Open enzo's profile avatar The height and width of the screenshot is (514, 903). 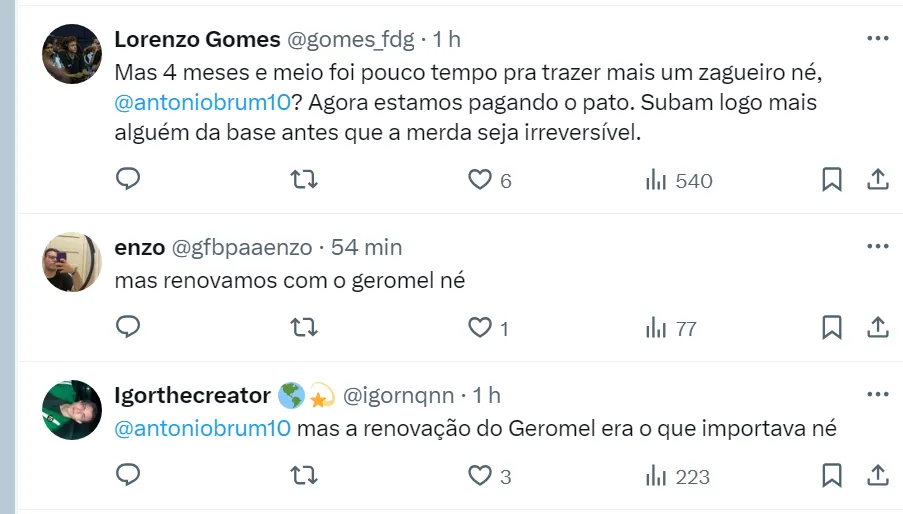(x=72, y=261)
